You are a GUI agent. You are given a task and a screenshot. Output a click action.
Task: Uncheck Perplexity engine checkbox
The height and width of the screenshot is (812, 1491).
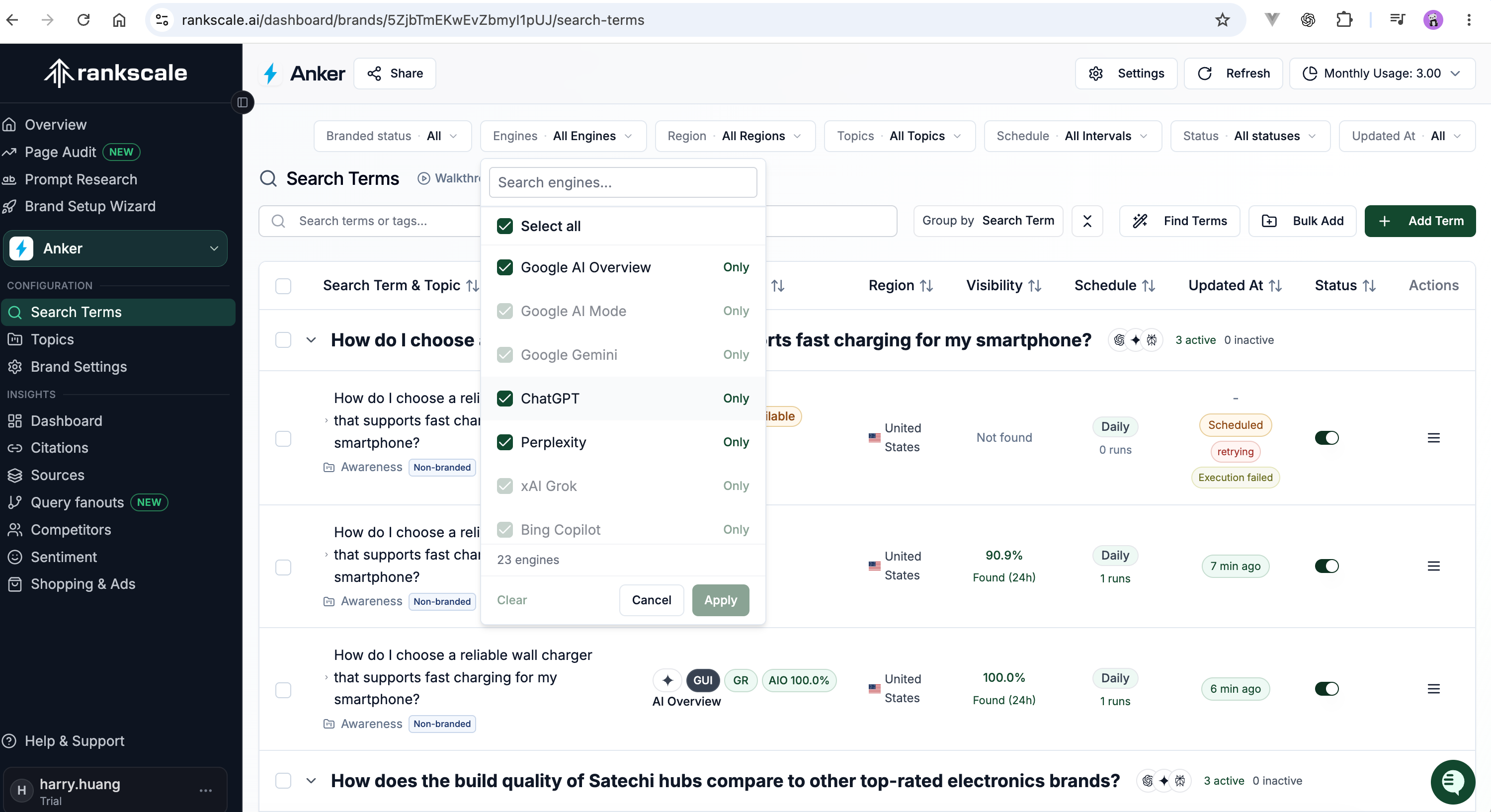(x=505, y=442)
